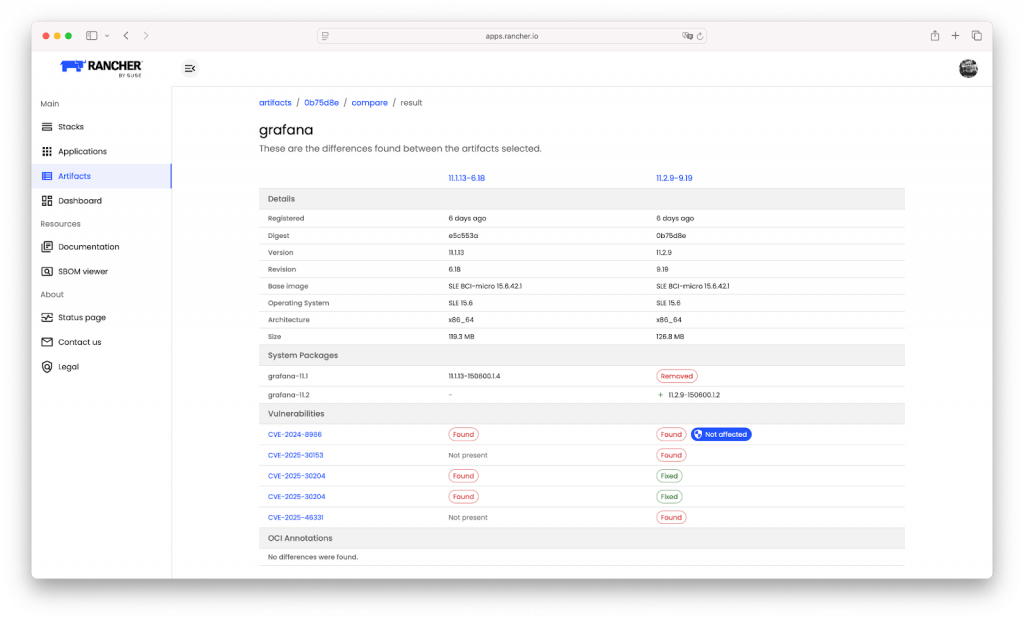This screenshot has height=620, width=1024.
Task: Select the Artifacts menu item
Action: (x=74, y=176)
